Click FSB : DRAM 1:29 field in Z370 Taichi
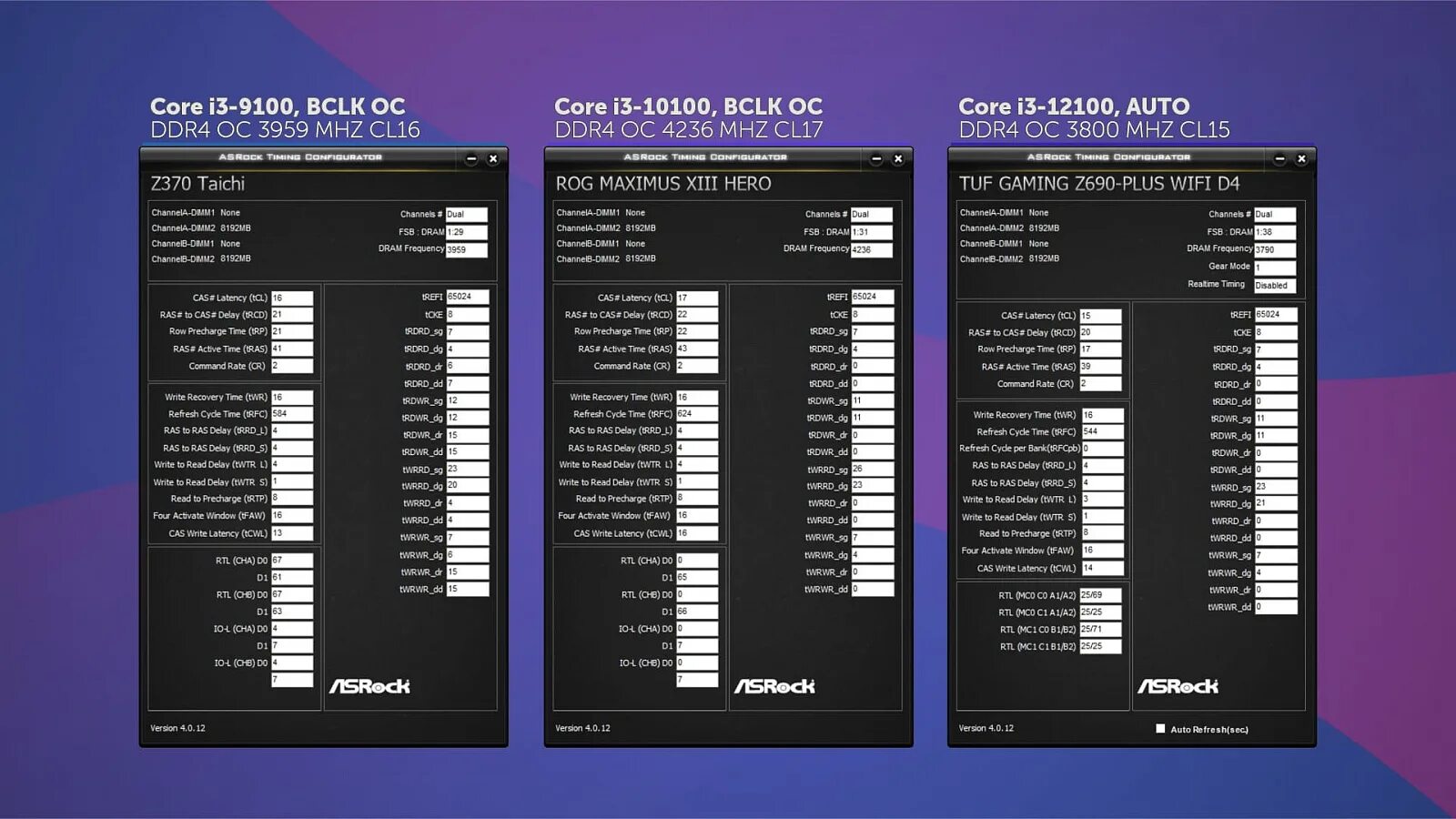Screen dimensions: 1456x819 tap(467, 232)
